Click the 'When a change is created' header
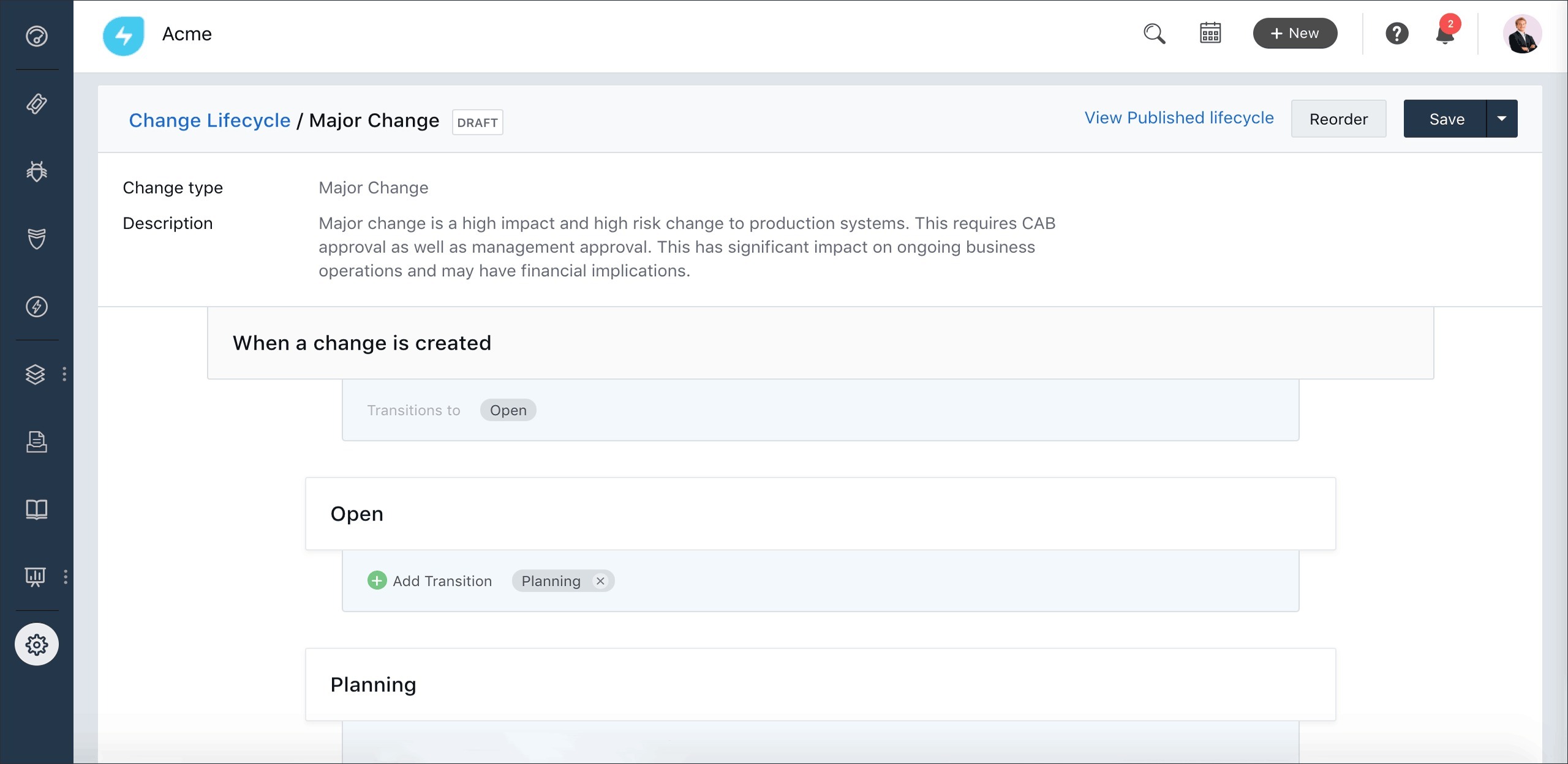The height and width of the screenshot is (764, 1568). click(x=821, y=343)
